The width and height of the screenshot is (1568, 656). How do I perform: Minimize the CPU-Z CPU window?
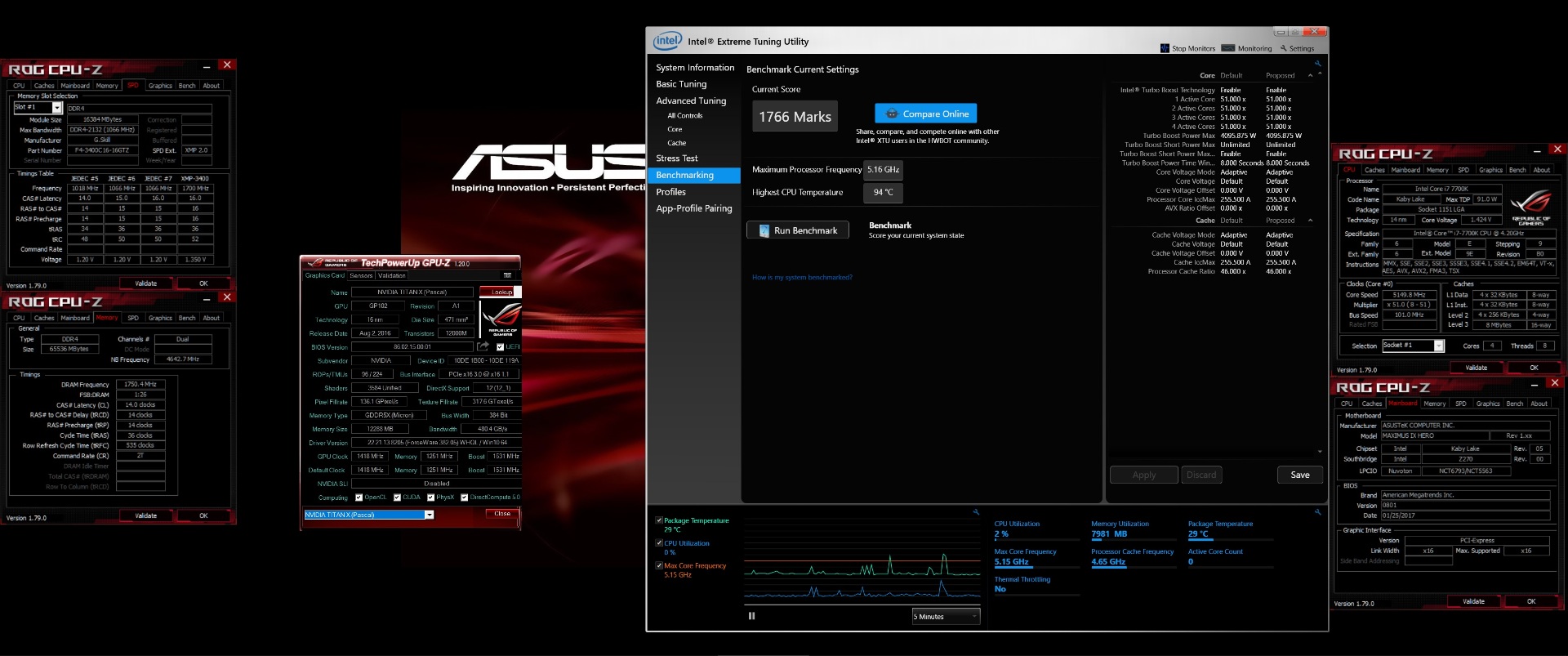click(x=1537, y=150)
